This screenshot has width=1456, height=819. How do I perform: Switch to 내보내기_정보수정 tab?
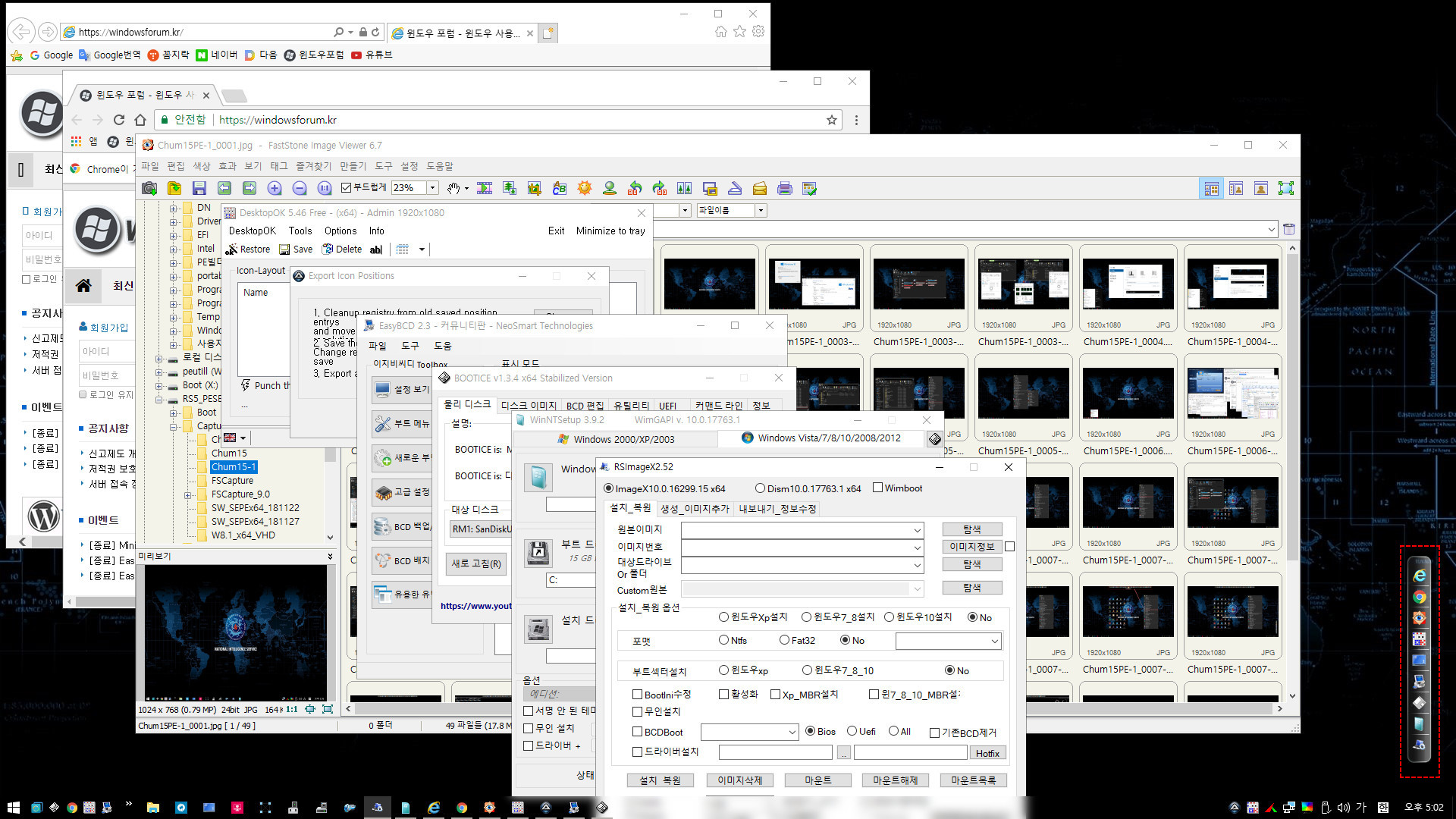pyautogui.click(x=777, y=509)
